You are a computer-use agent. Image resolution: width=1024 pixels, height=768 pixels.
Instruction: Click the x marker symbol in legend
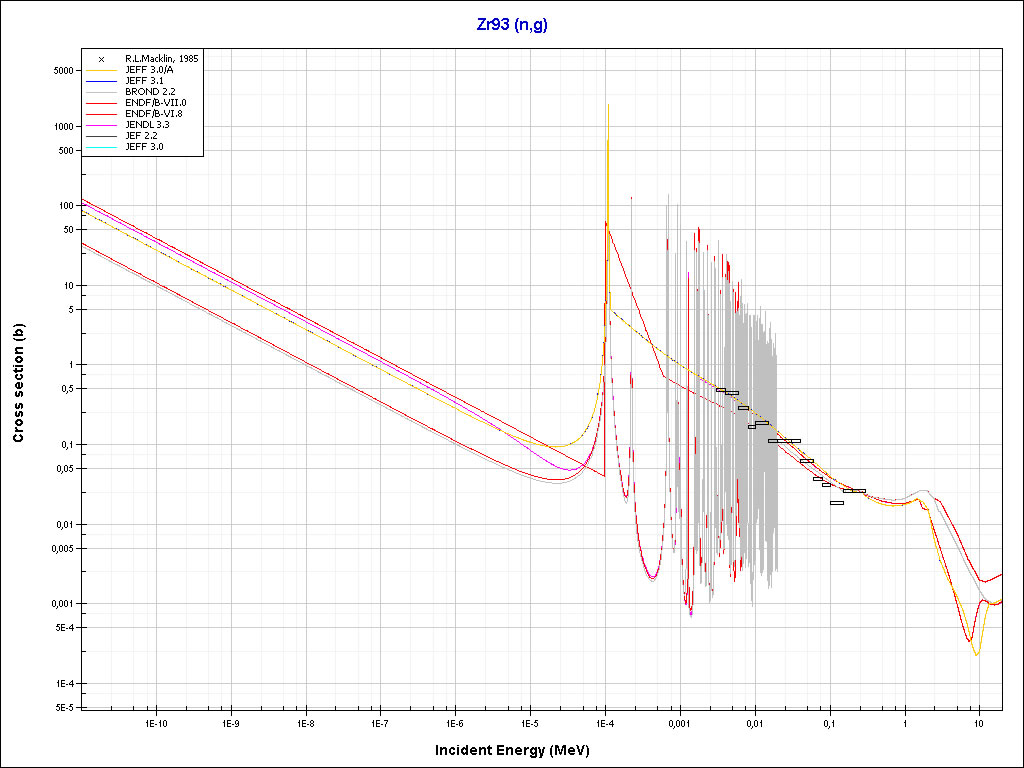[x=102, y=60]
